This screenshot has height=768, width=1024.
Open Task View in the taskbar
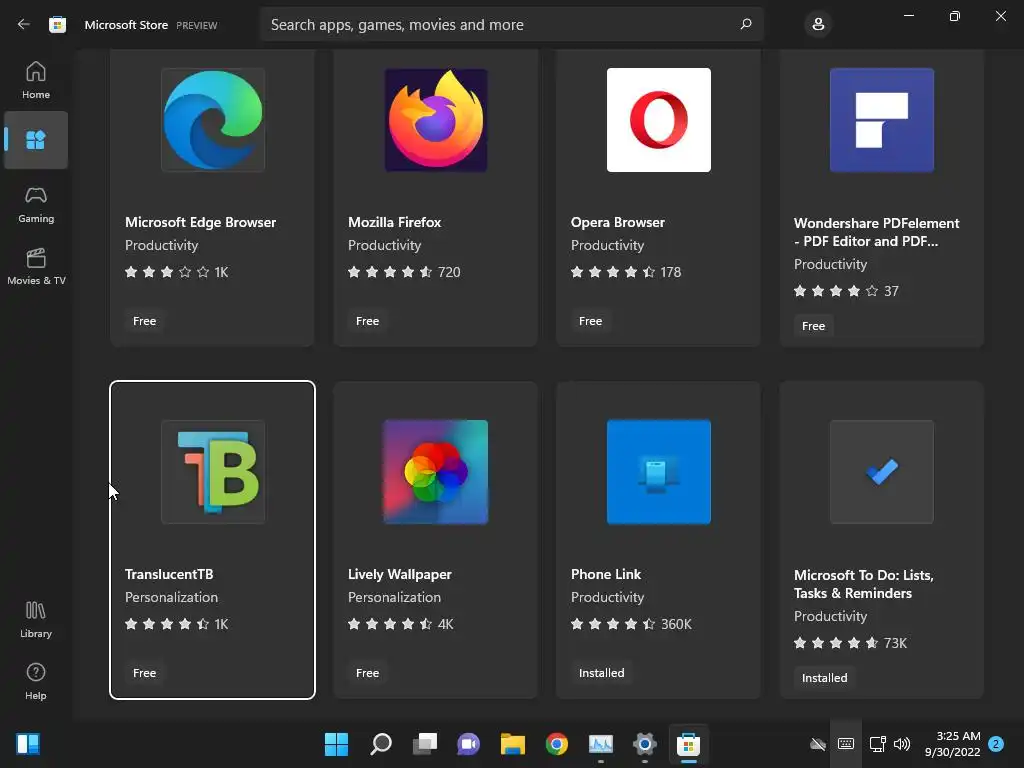[x=424, y=744]
